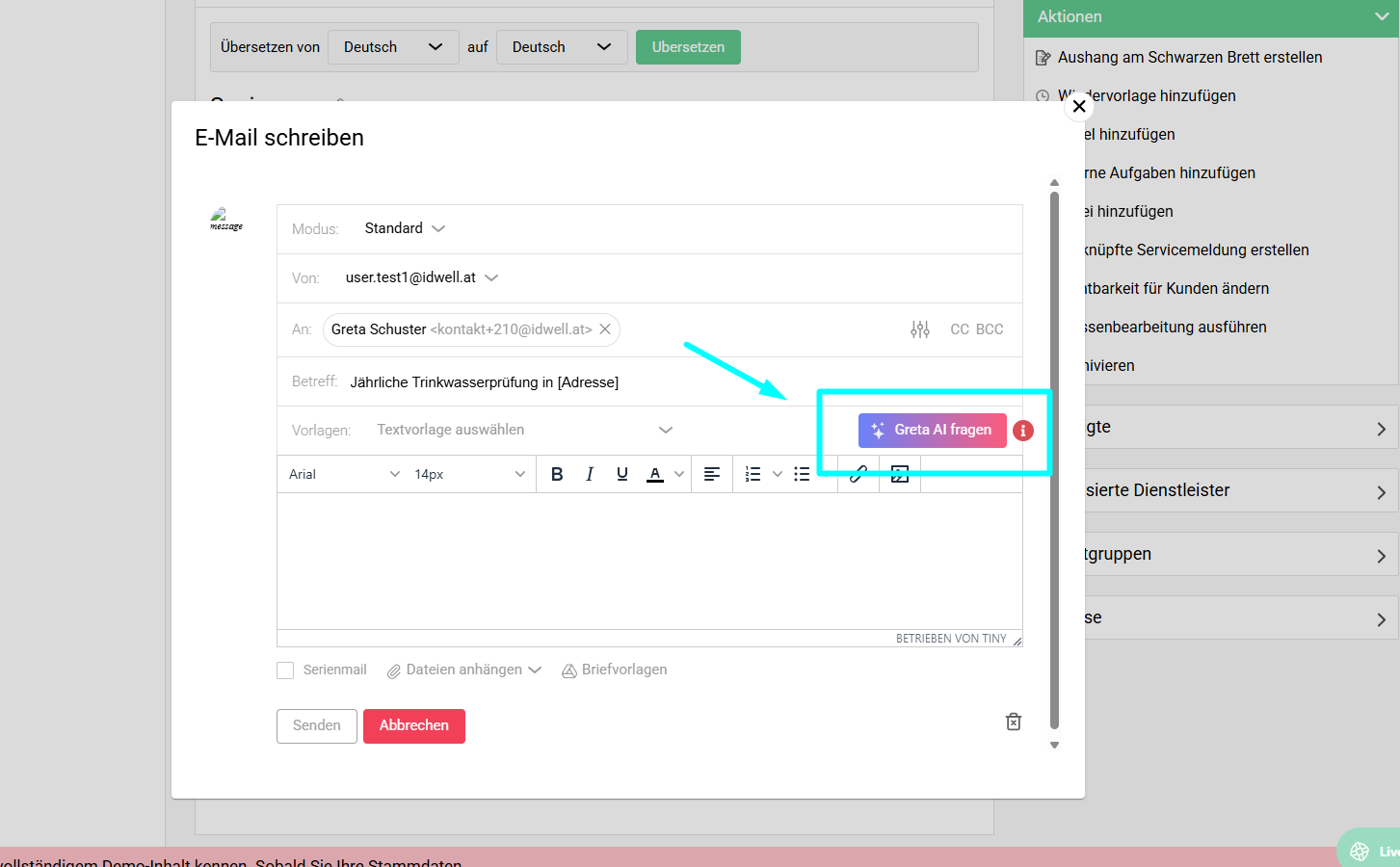Toggle bold formatting in editor toolbar
1400x867 pixels.
click(557, 474)
